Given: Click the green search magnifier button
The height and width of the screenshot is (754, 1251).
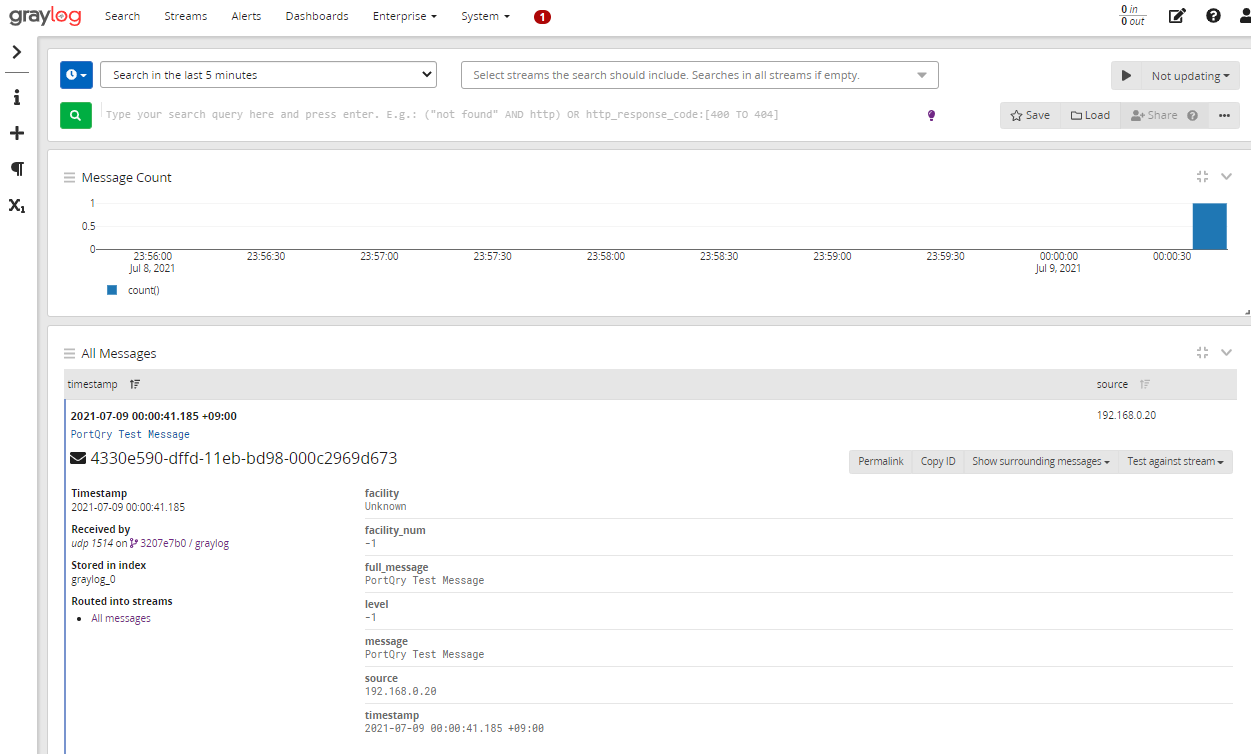Looking at the screenshot, I should tap(75, 114).
